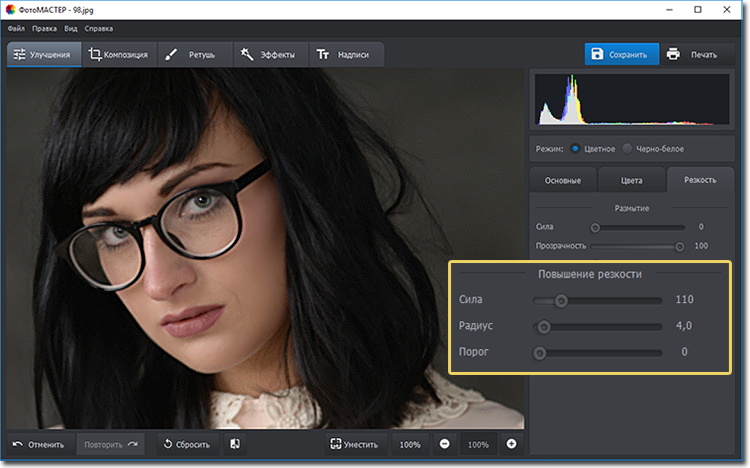The width and height of the screenshot is (750, 468).
Task: Switch to the Цвета settings tab
Action: [631, 180]
